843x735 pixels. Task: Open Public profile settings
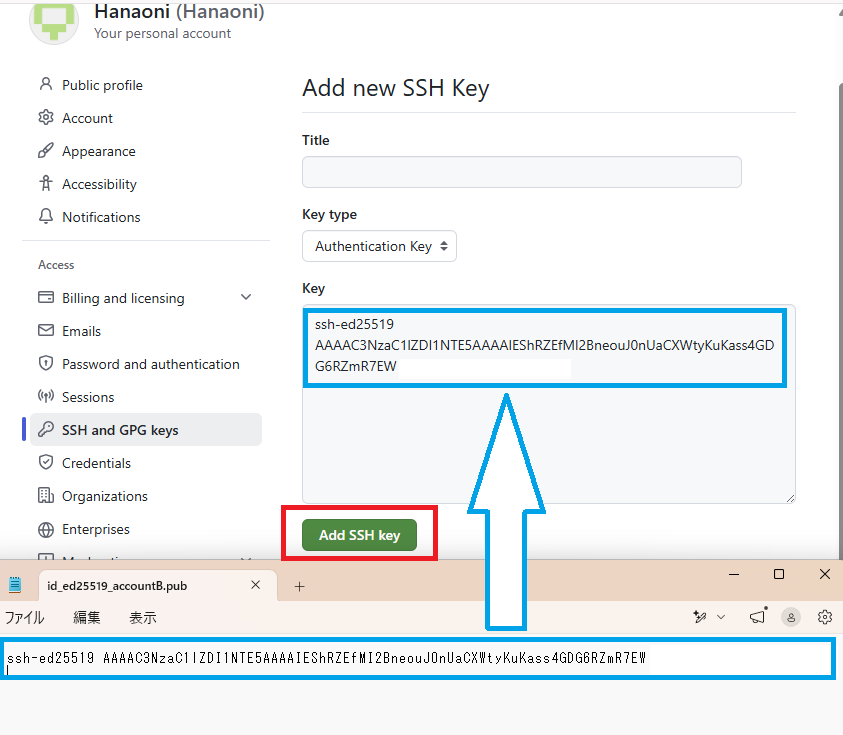pyautogui.click(x=102, y=85)
